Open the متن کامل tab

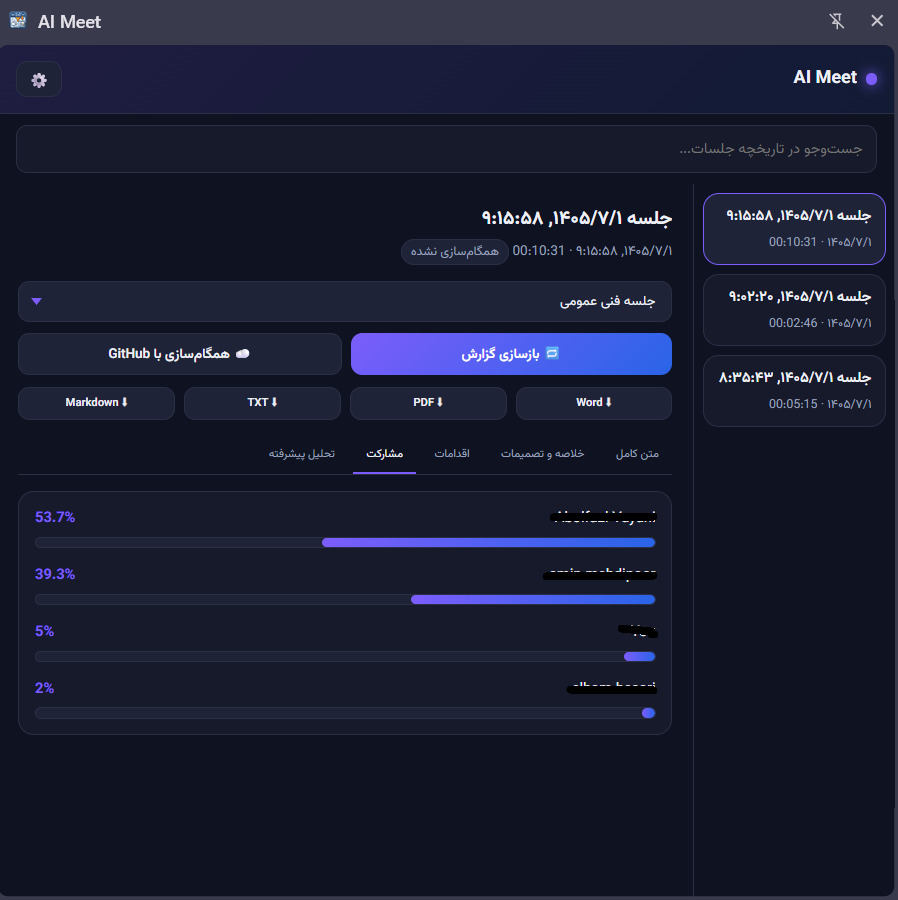pos(637,453)
